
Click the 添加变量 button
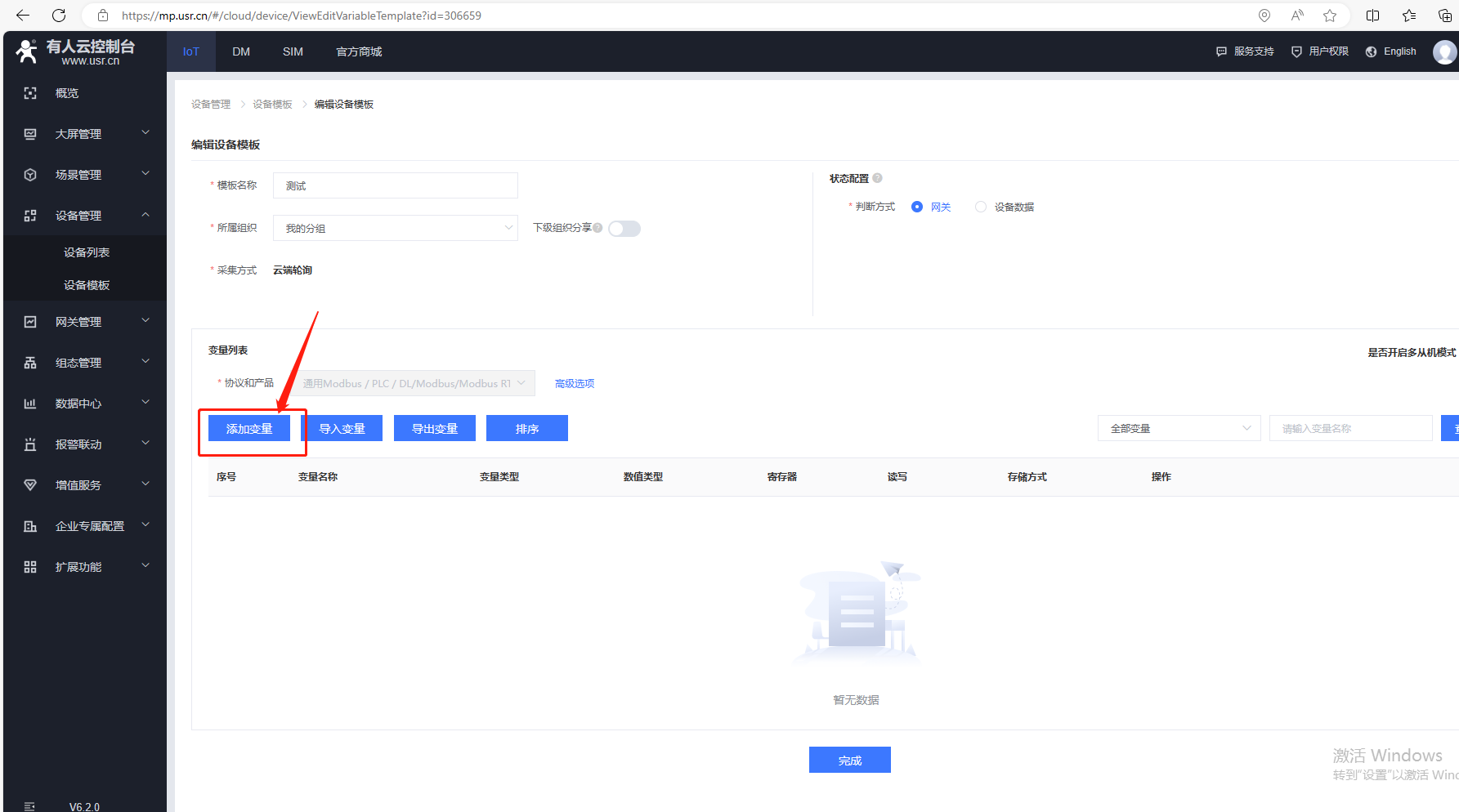[x=249, y=429]
